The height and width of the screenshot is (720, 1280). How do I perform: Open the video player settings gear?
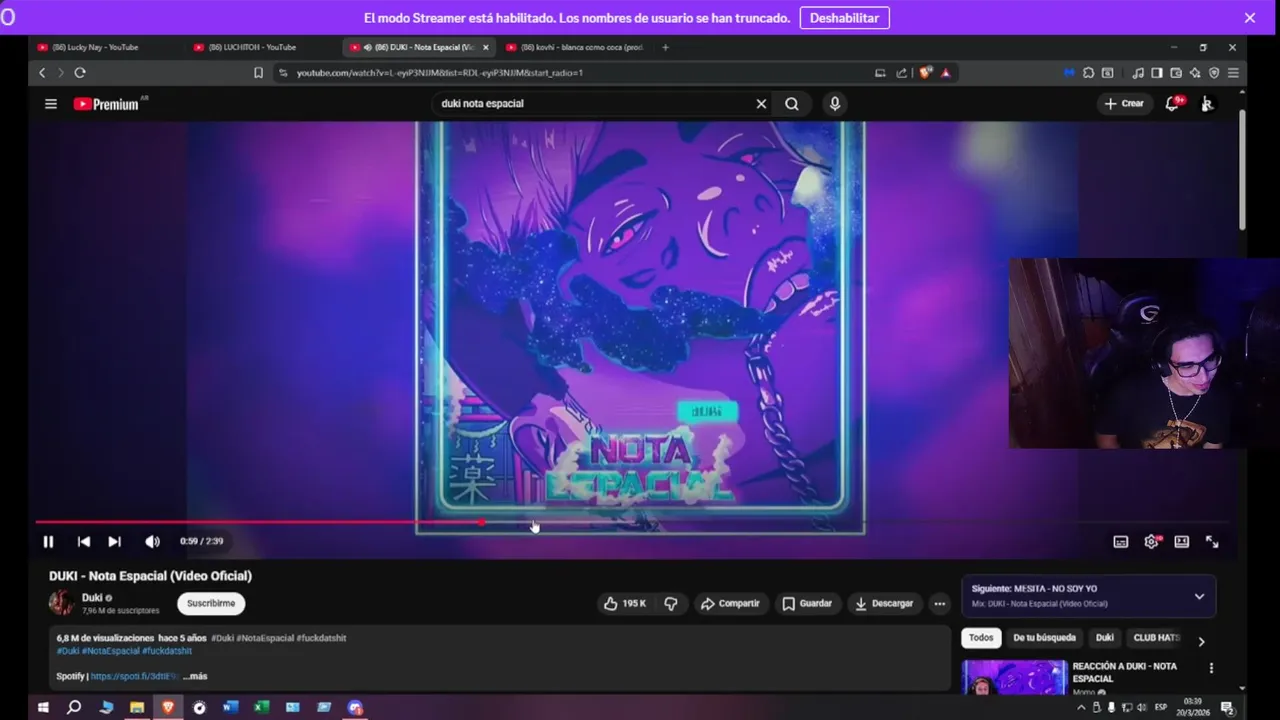1151,541
